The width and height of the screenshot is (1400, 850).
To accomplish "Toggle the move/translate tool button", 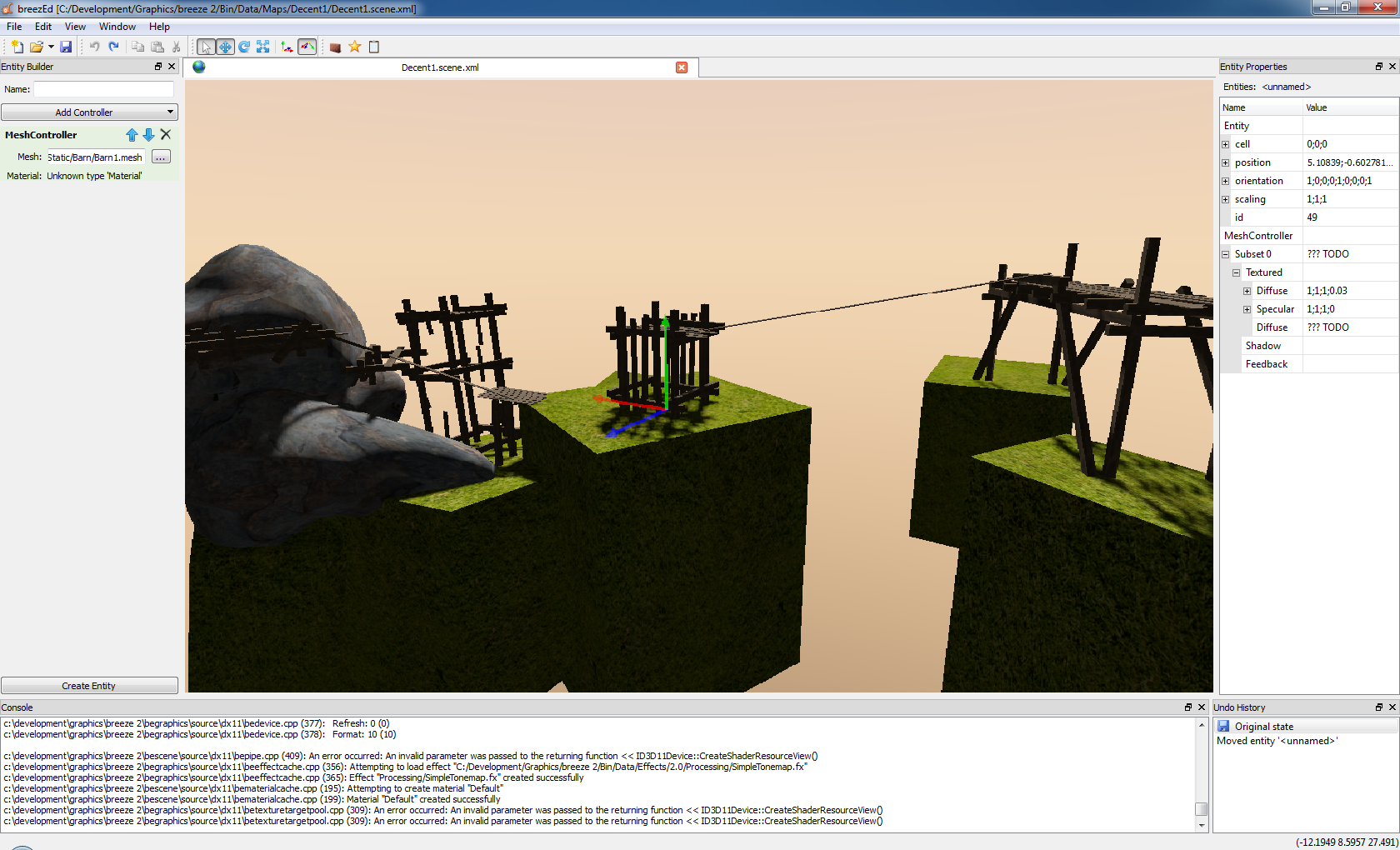I will tap(225, 47).
